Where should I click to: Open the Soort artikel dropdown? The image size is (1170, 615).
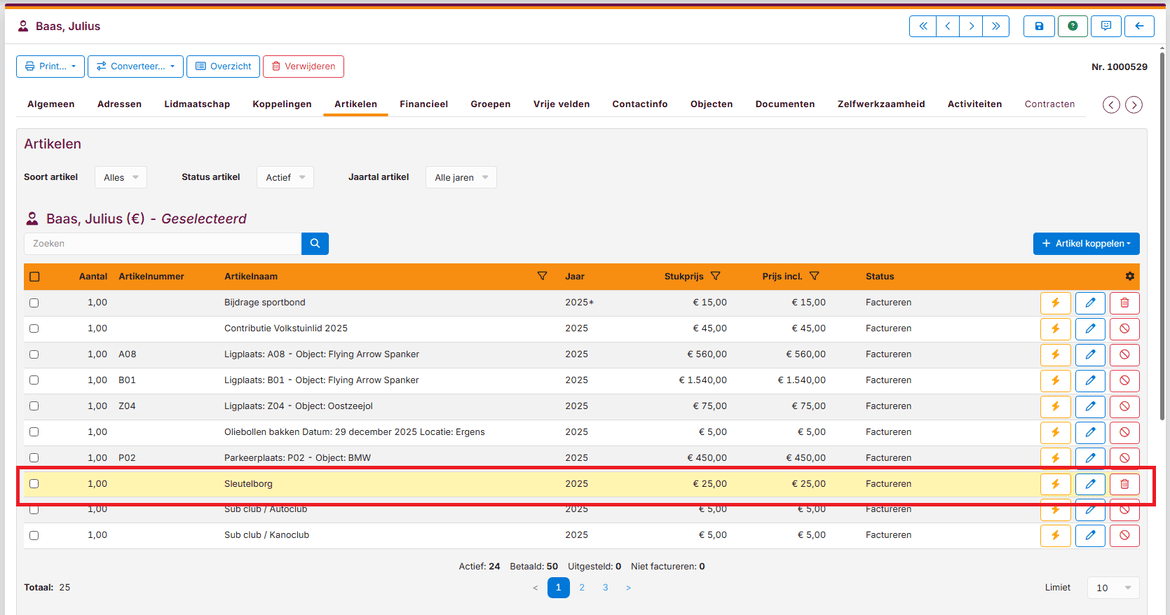(x=121, y=177)
